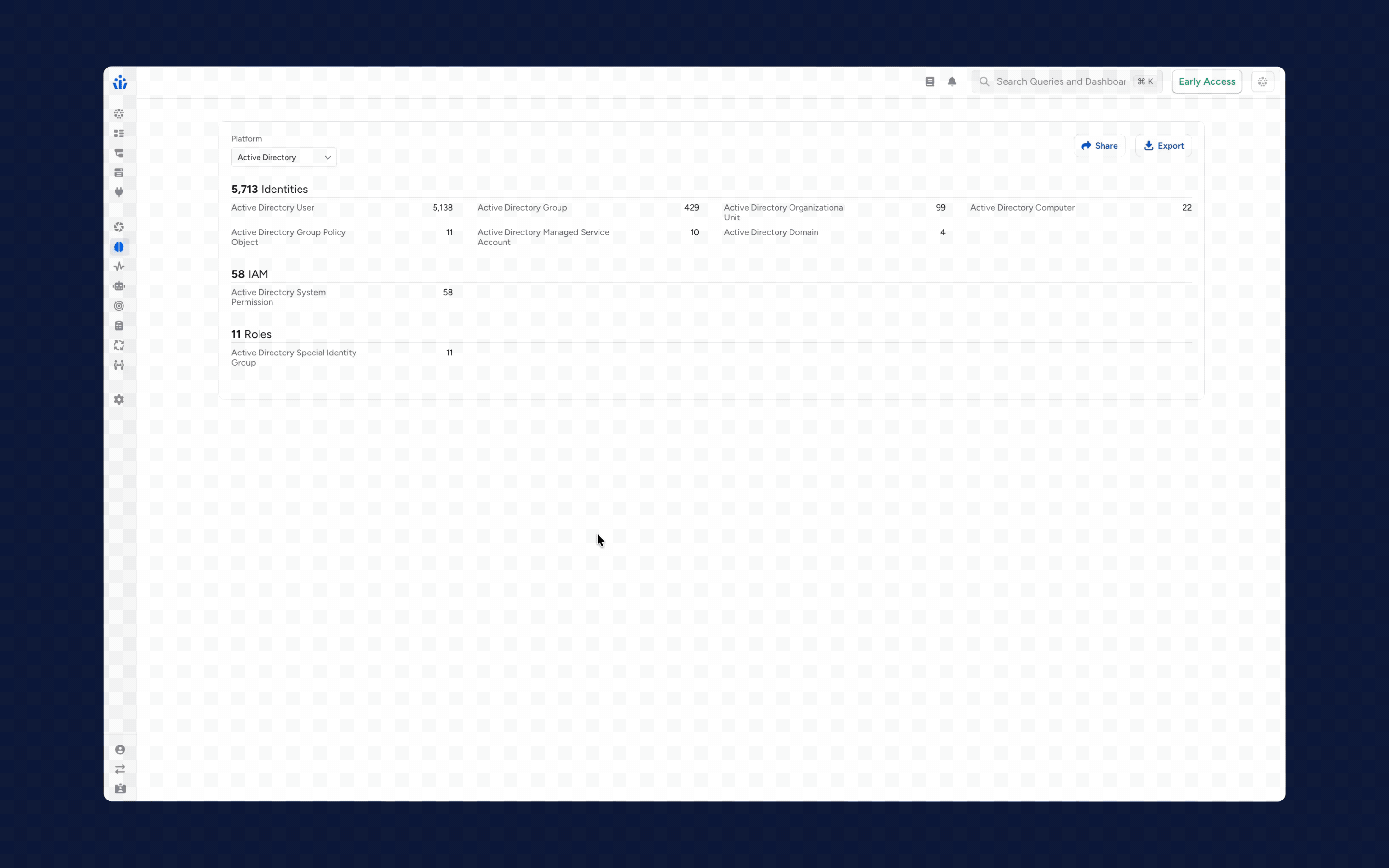Open the brain-shaped icon in sidebar

click(x=119, y=247)
